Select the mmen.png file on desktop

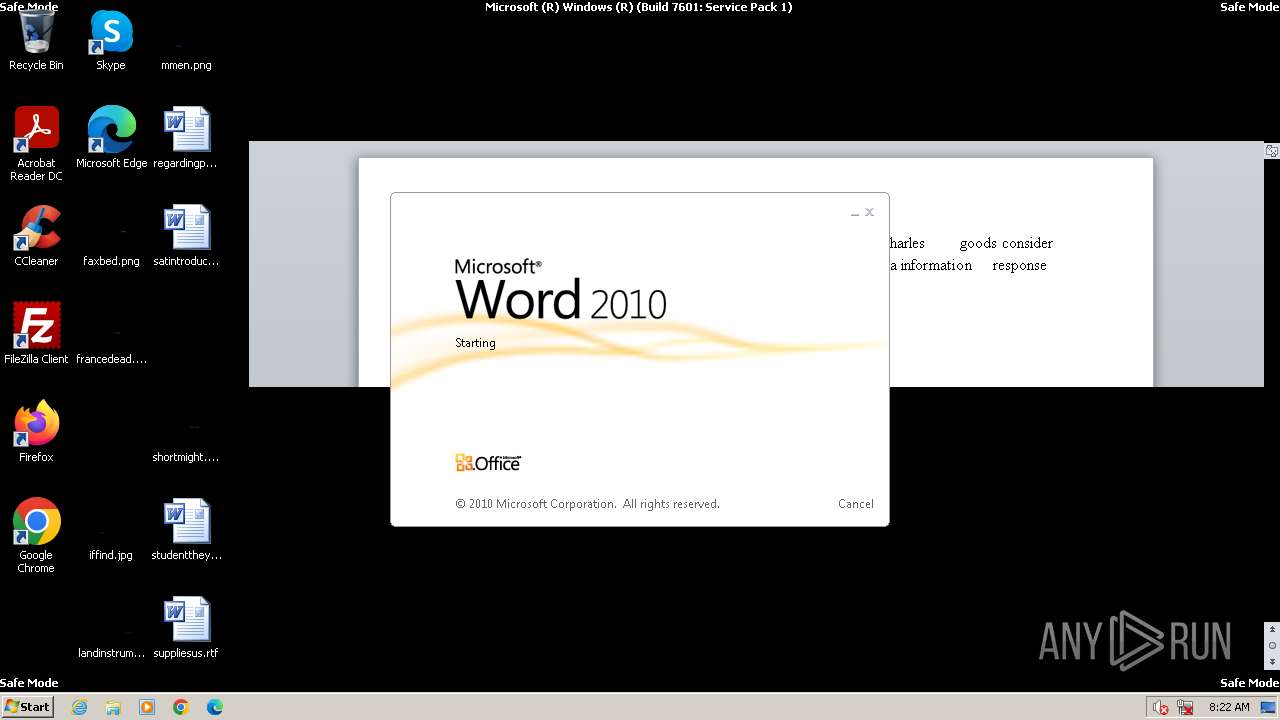pyautogui.click(x=186, y=55)
